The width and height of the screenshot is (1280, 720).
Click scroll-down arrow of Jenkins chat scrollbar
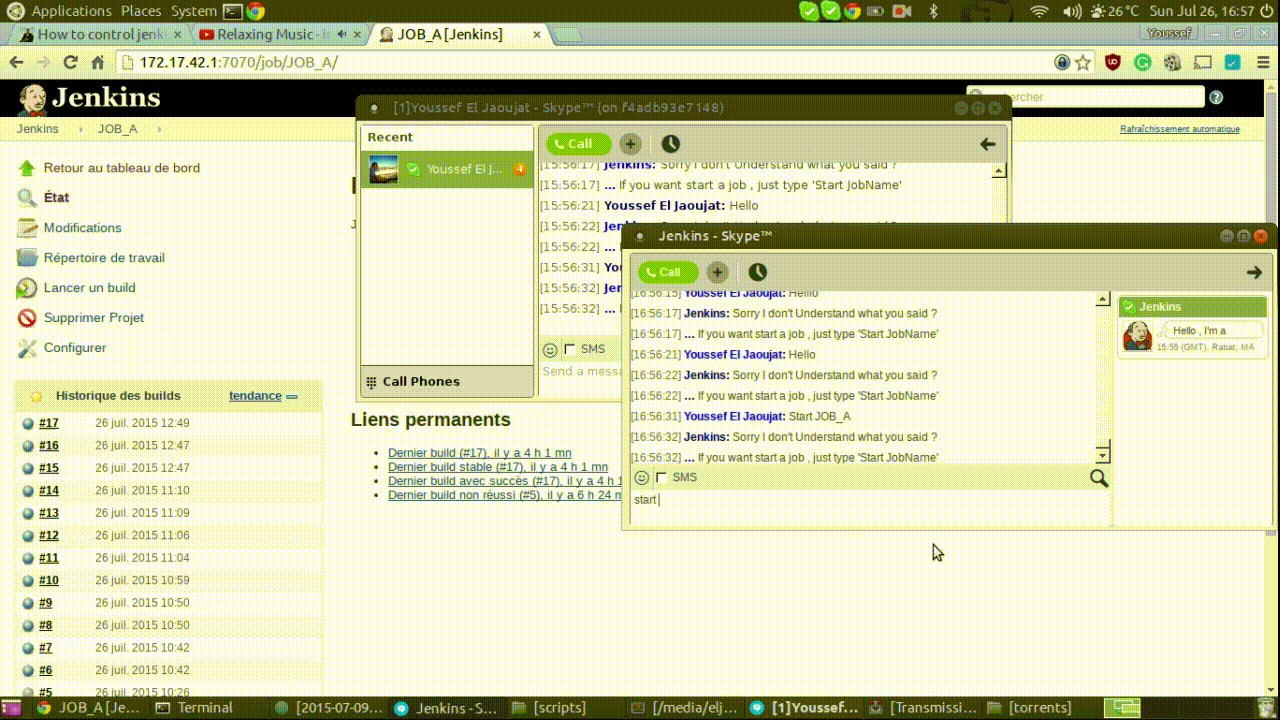(1103, 455)
